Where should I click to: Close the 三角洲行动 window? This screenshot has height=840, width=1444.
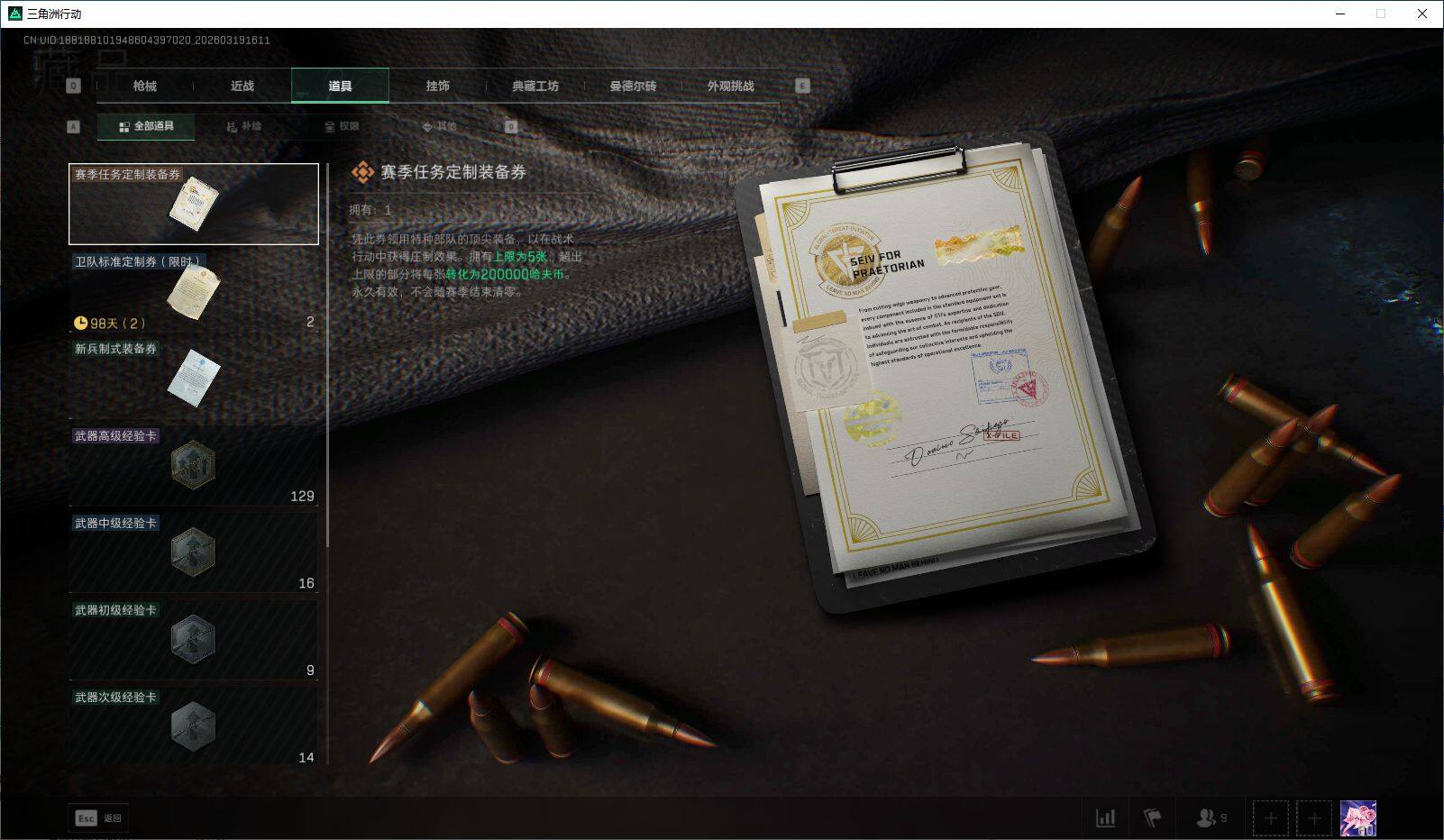tap(1422, 14)
